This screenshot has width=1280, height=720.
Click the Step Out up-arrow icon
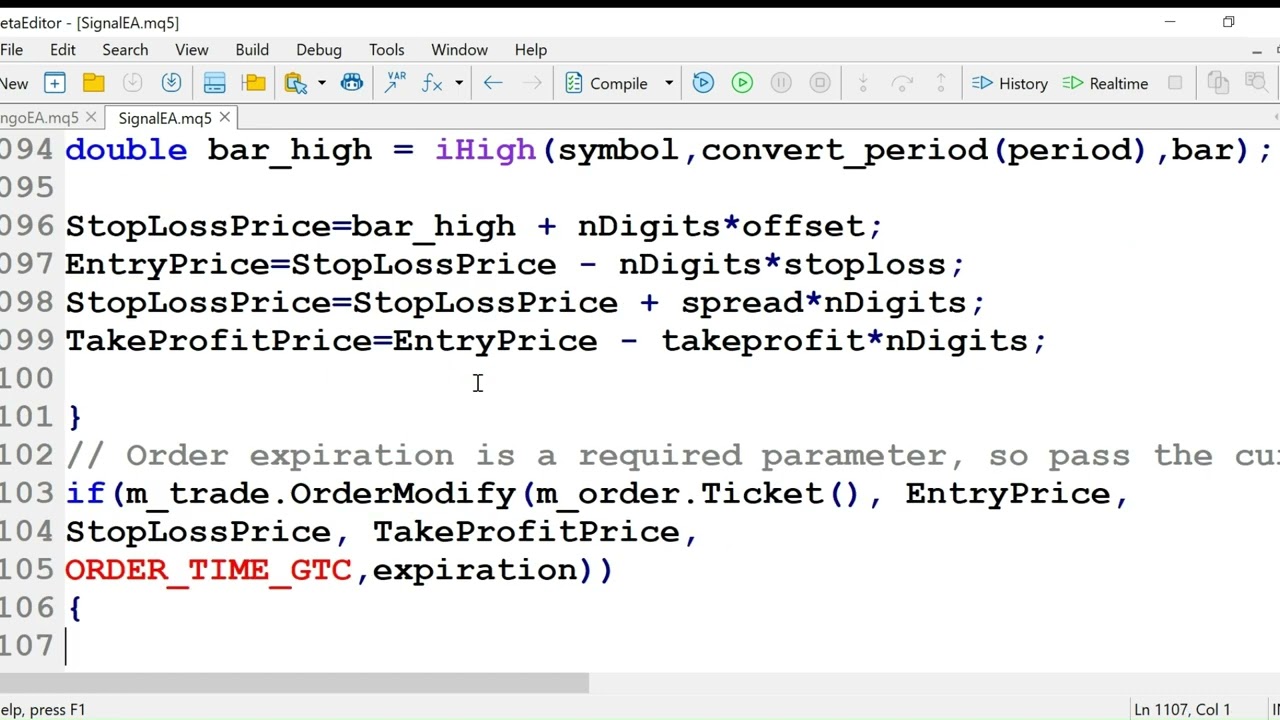[x=941, y=83]
